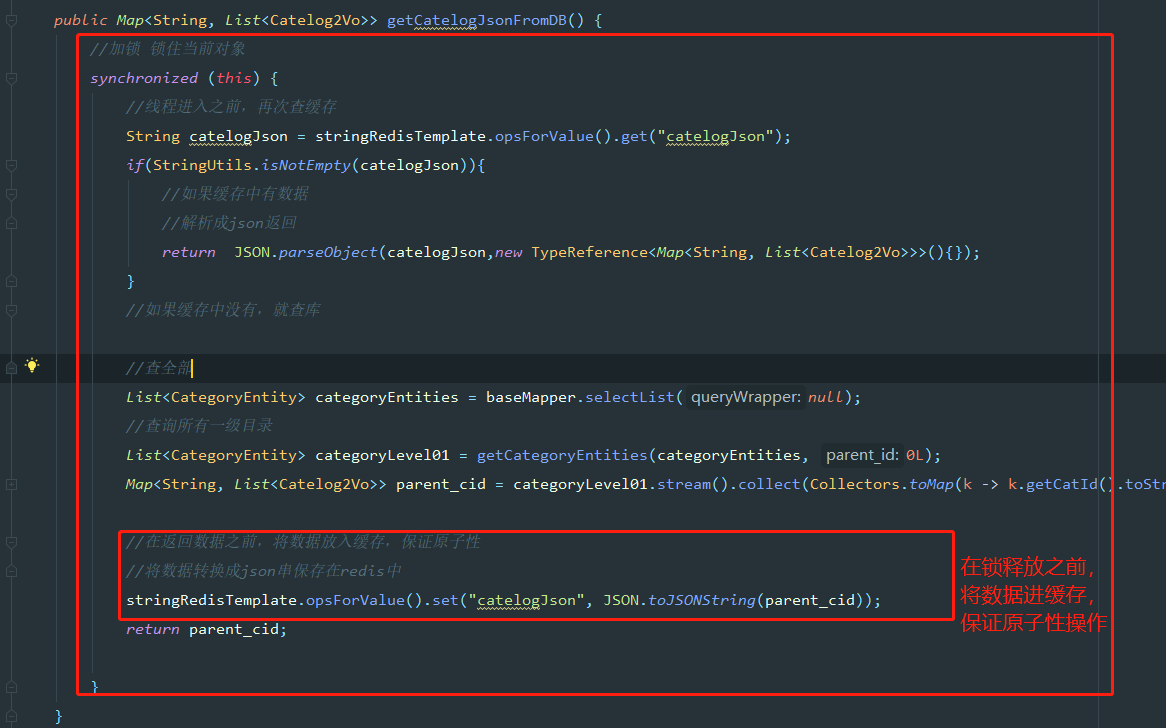
Task: Click the parent_id: parameter hint
Action: tap(863, 455)
